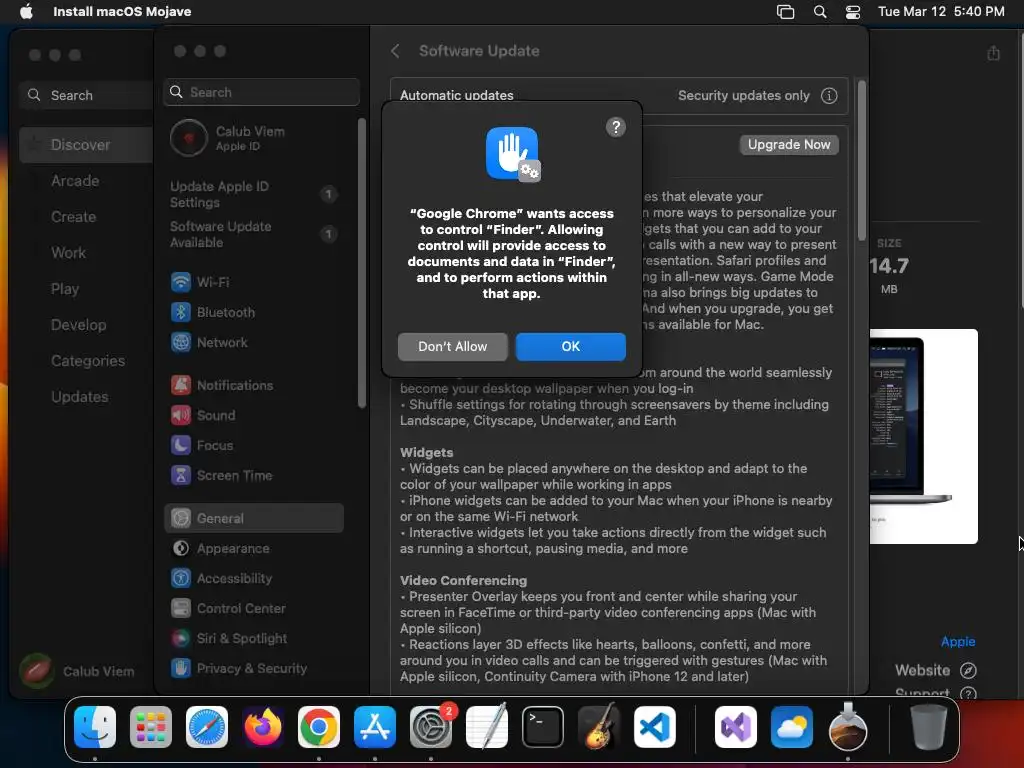
Task: Open System Settings from the Dock
Action: (431, 727)
